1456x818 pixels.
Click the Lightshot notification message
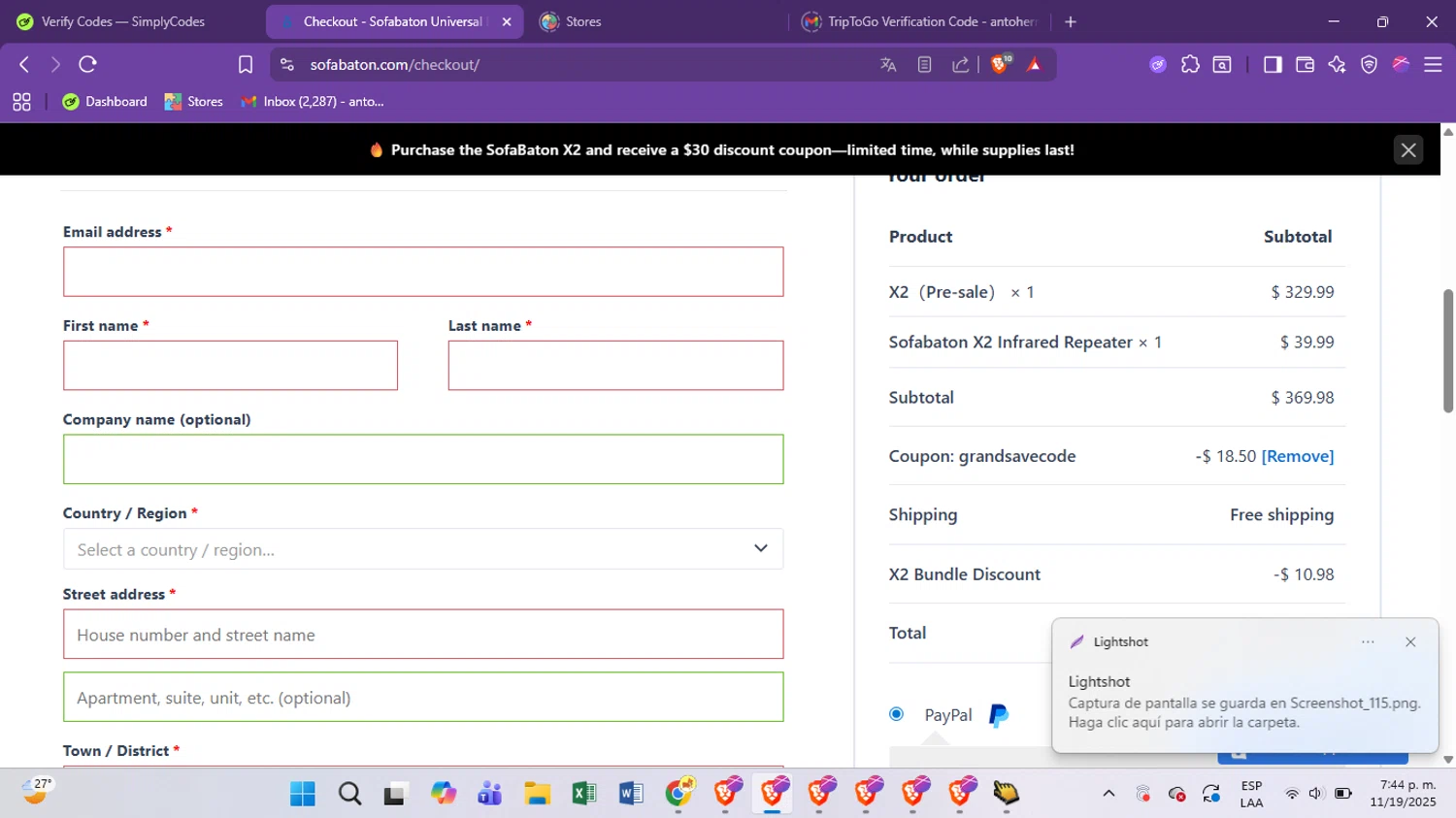(x=1243, y=712)
